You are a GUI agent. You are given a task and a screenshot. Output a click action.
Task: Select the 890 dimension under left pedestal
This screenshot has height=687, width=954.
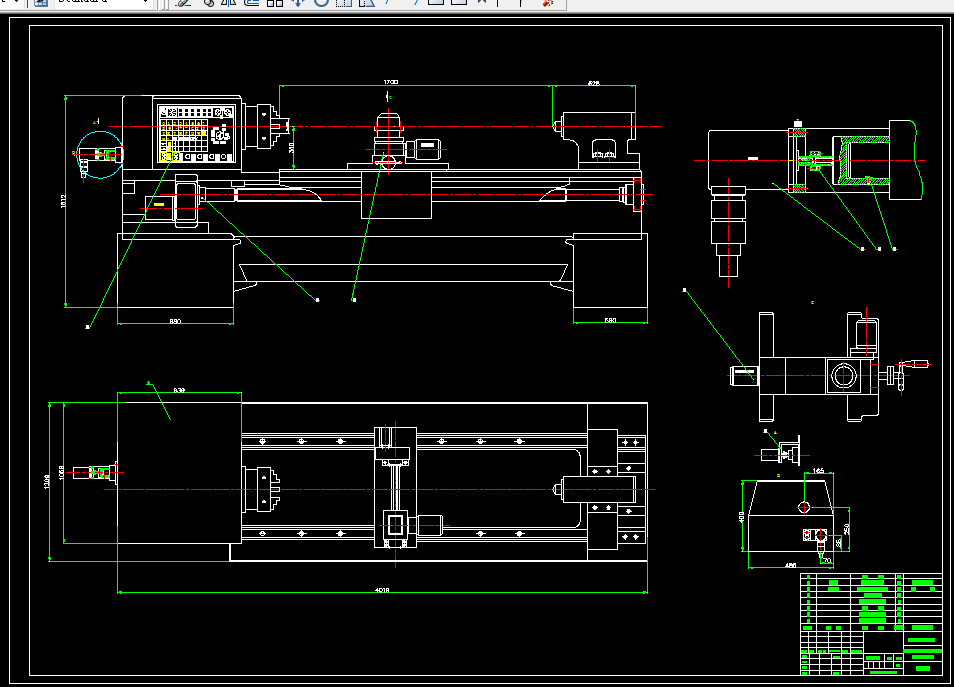pos(175,321)
